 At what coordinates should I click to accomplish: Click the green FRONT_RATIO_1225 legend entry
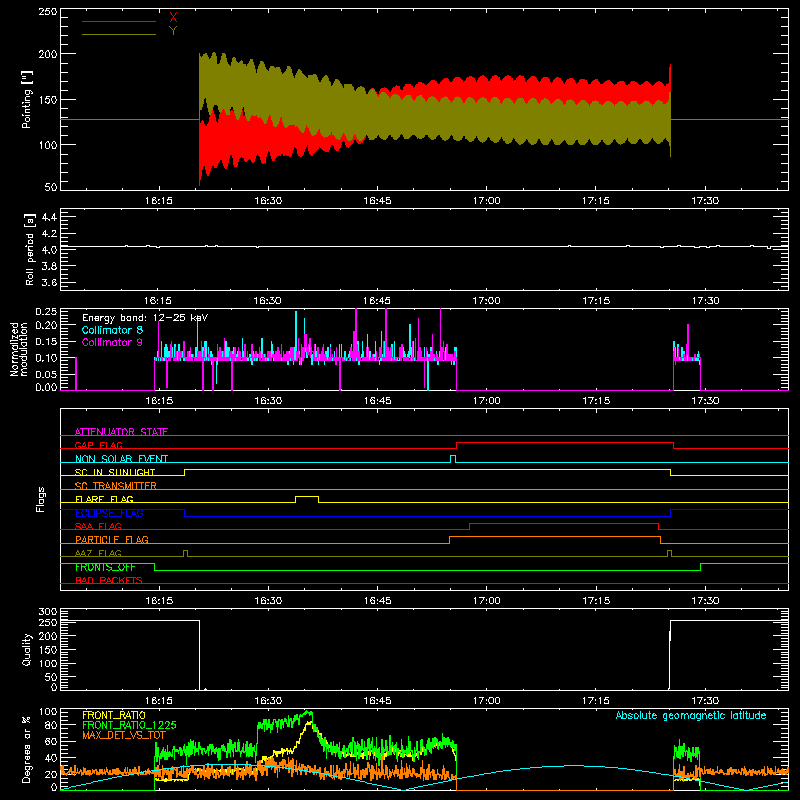129,725
